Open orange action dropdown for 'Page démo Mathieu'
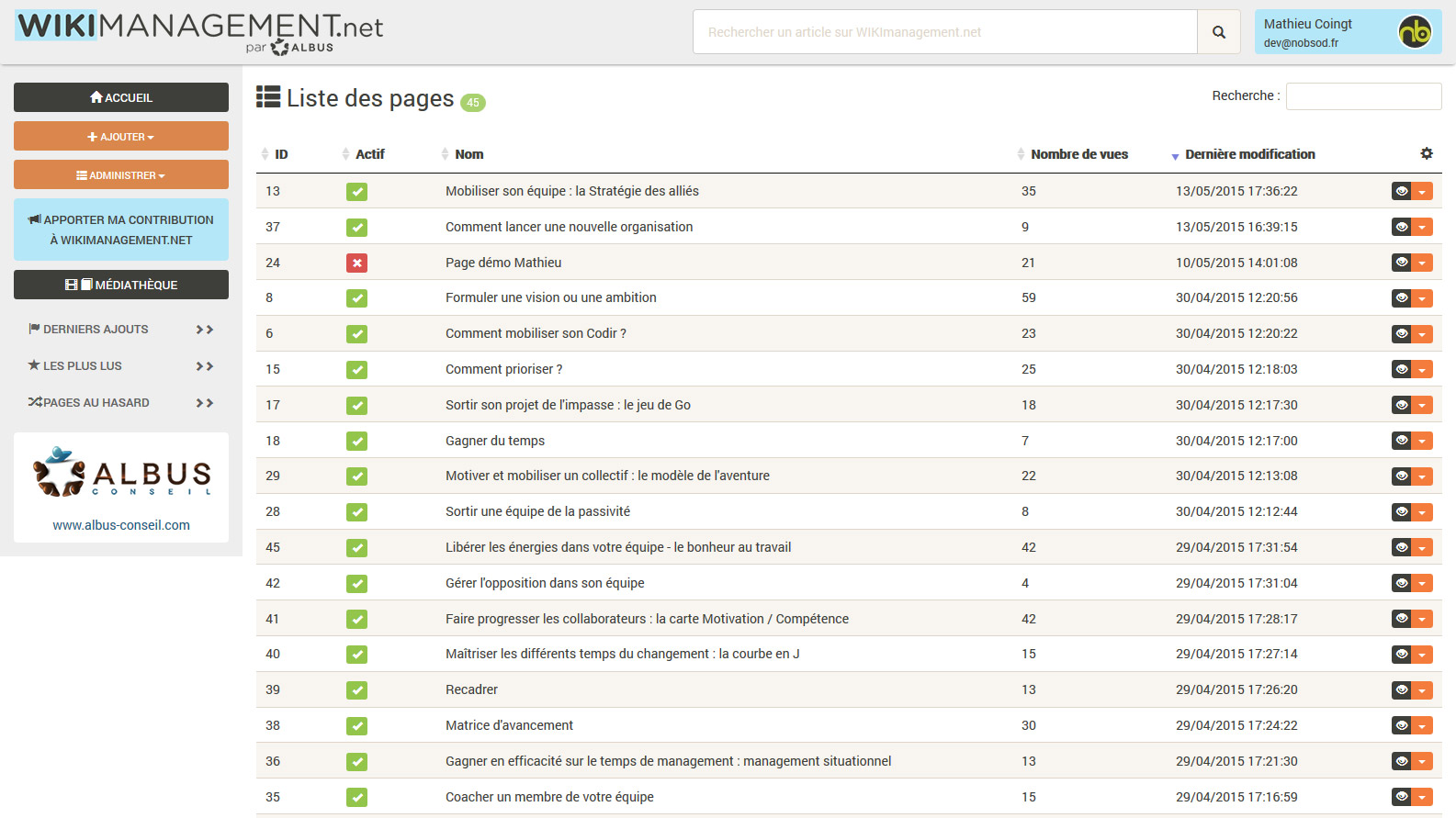Viewport: 1456px width, 818px height. [1422, 263]
